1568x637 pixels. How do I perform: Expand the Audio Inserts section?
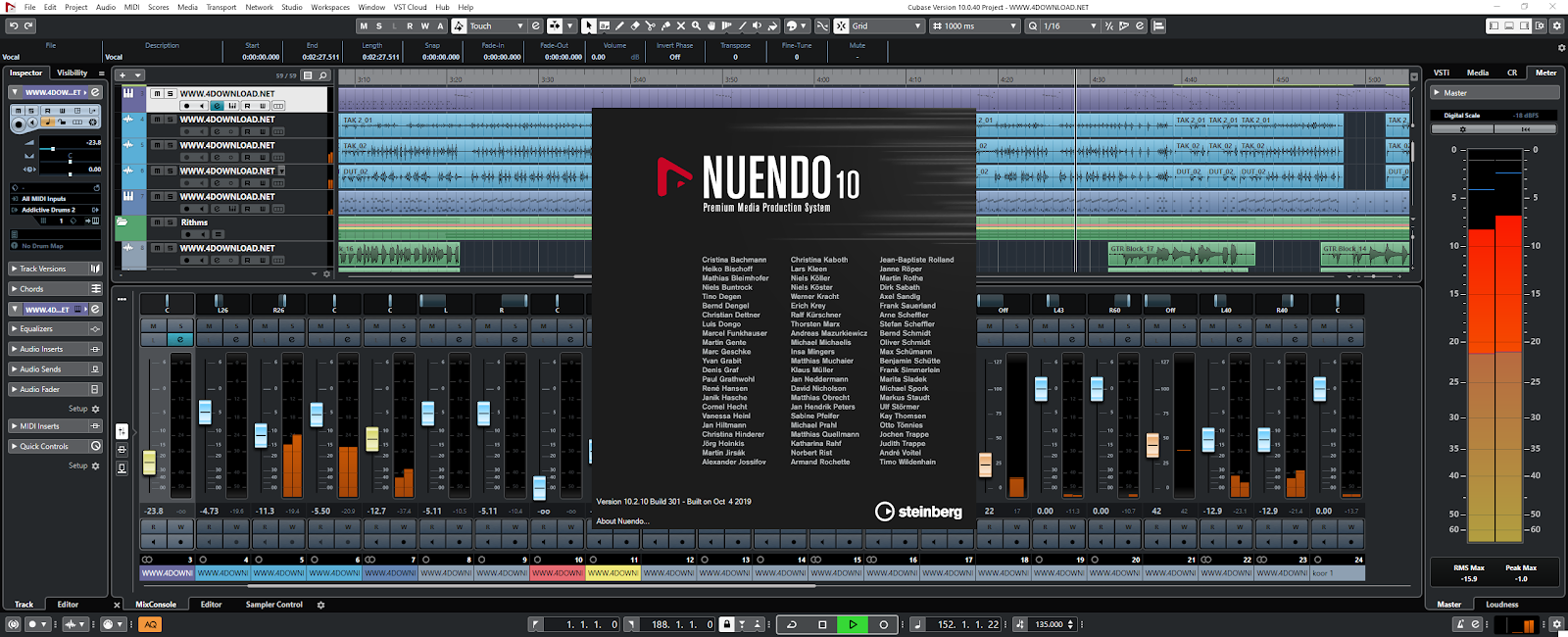(x=55, y=349)
